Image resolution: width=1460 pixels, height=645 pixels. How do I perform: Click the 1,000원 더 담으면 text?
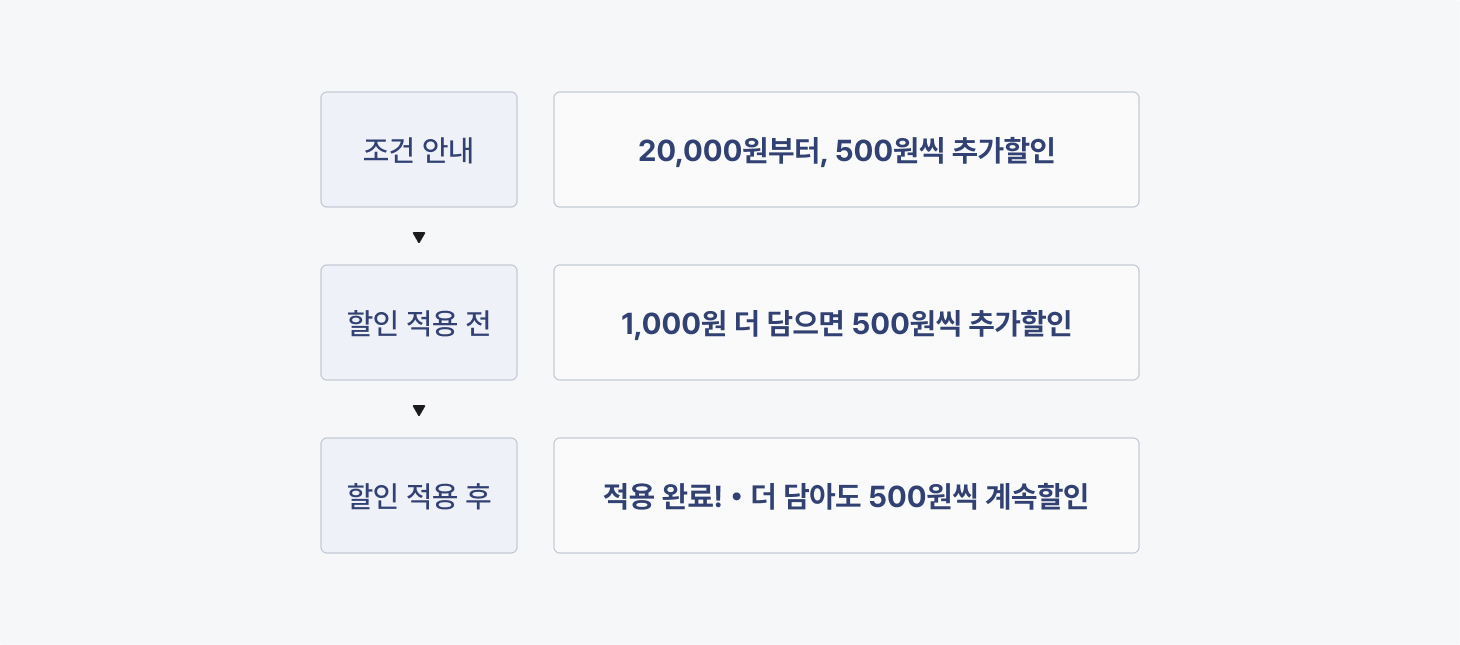(733, 323)
